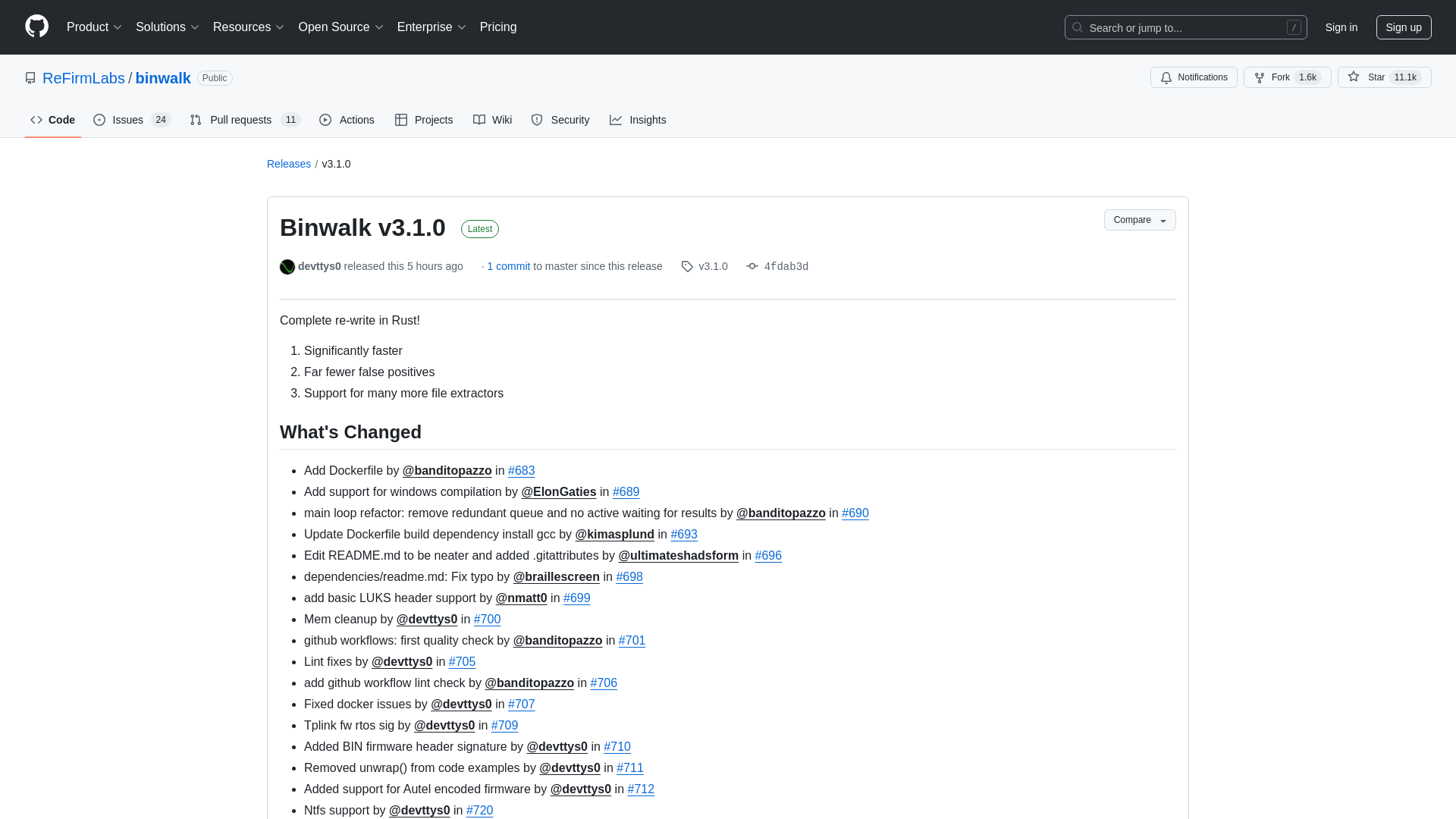Open the binwalk repository link

[x=163, y=78]
